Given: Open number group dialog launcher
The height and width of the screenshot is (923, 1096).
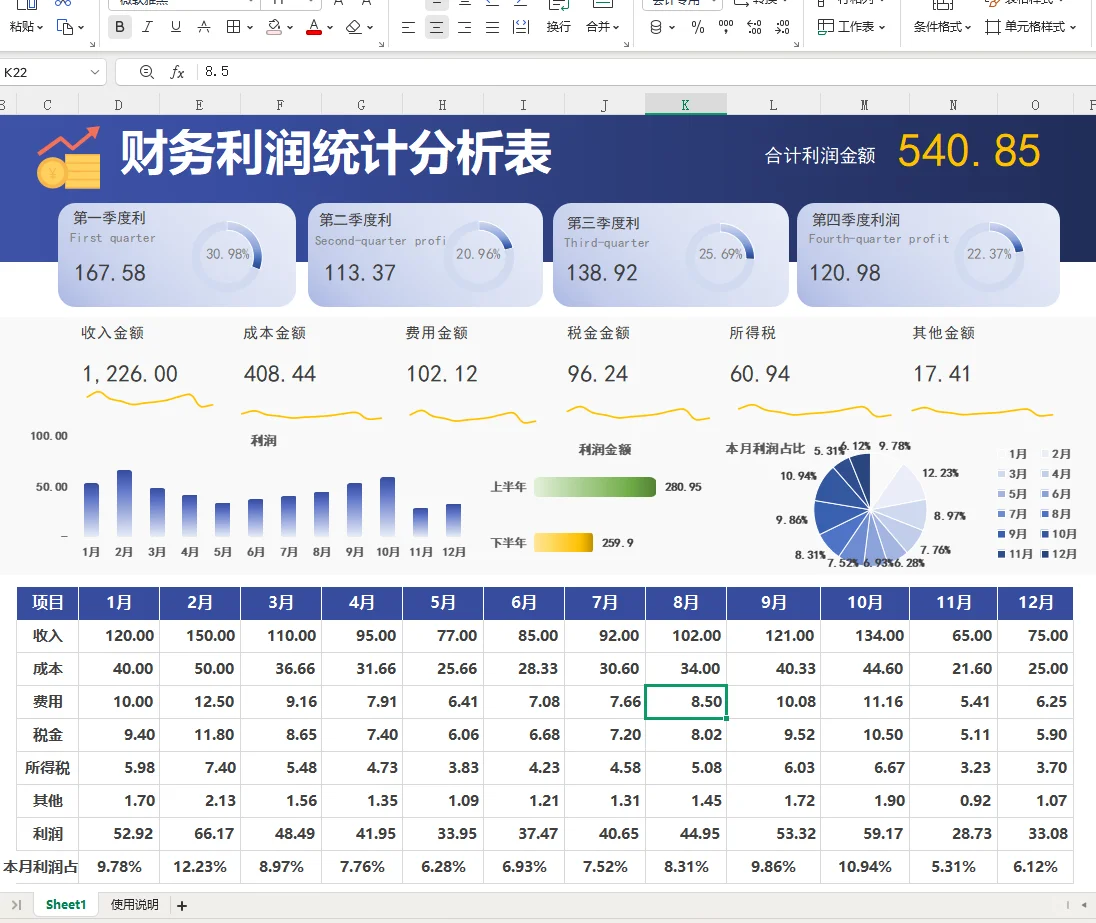Looking at the screenshot, I should (x=796, y=44).
